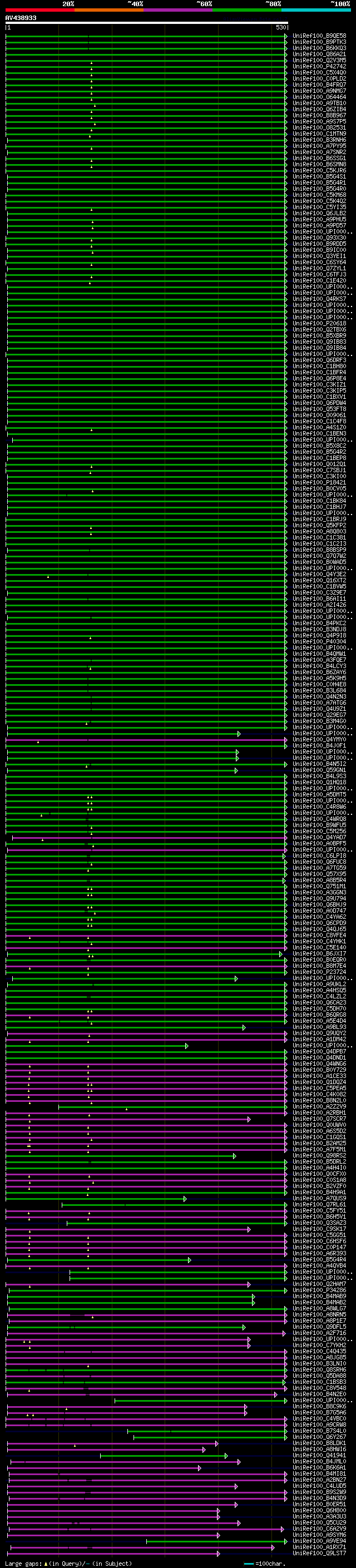Select the UniRef100_Q2V3M5 label
Screen dimensions: 356x1568
(x=319, y=60)
